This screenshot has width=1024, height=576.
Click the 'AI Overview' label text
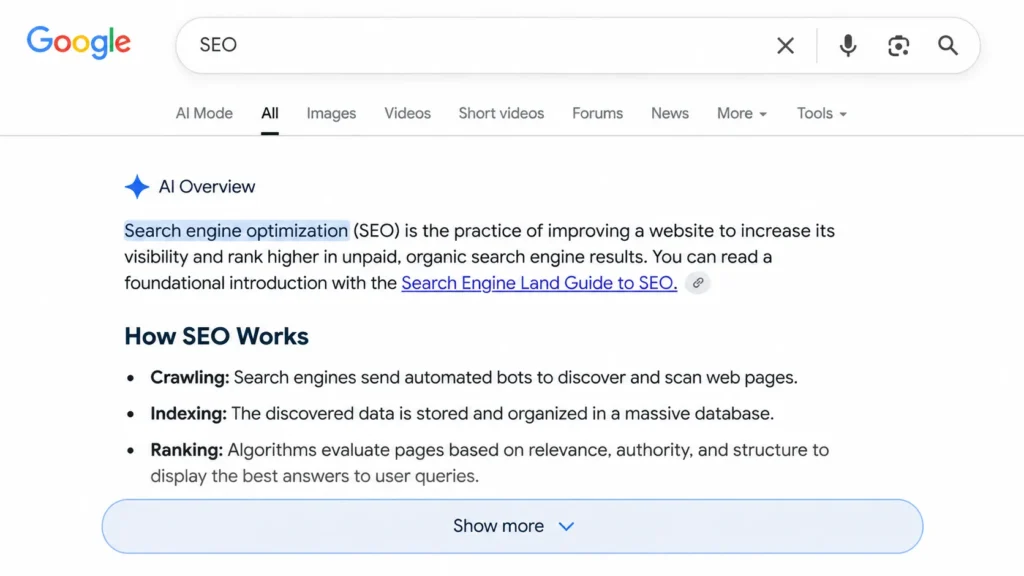[x=206, y=187]
